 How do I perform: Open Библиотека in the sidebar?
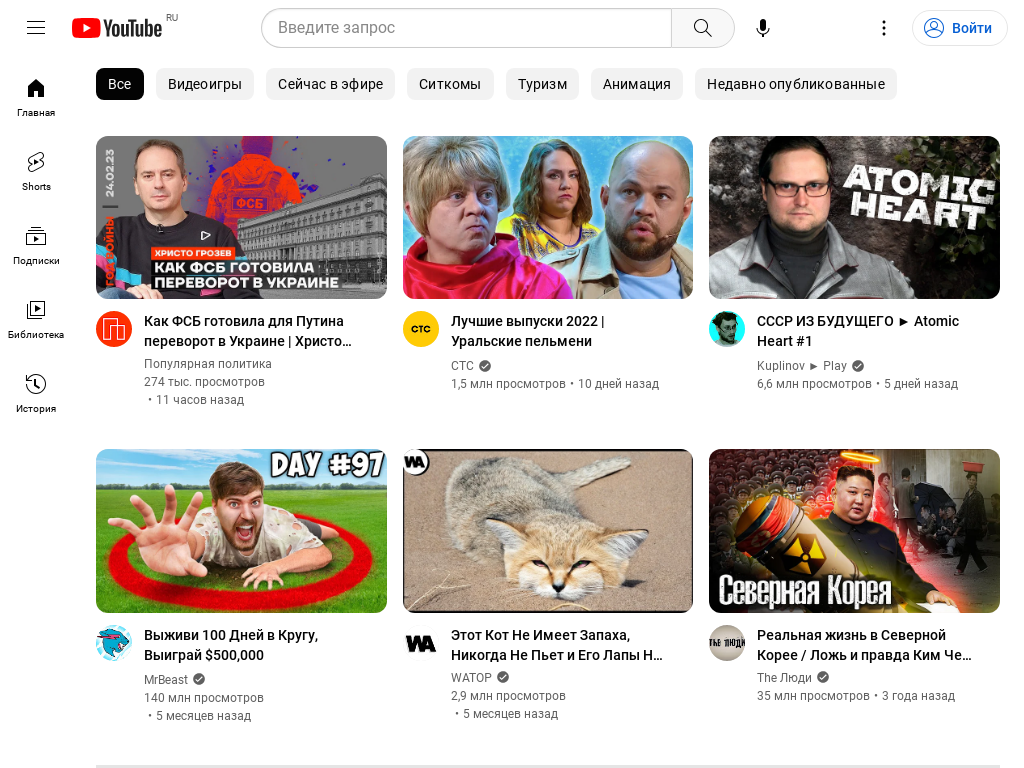click(x=36, y=320)
